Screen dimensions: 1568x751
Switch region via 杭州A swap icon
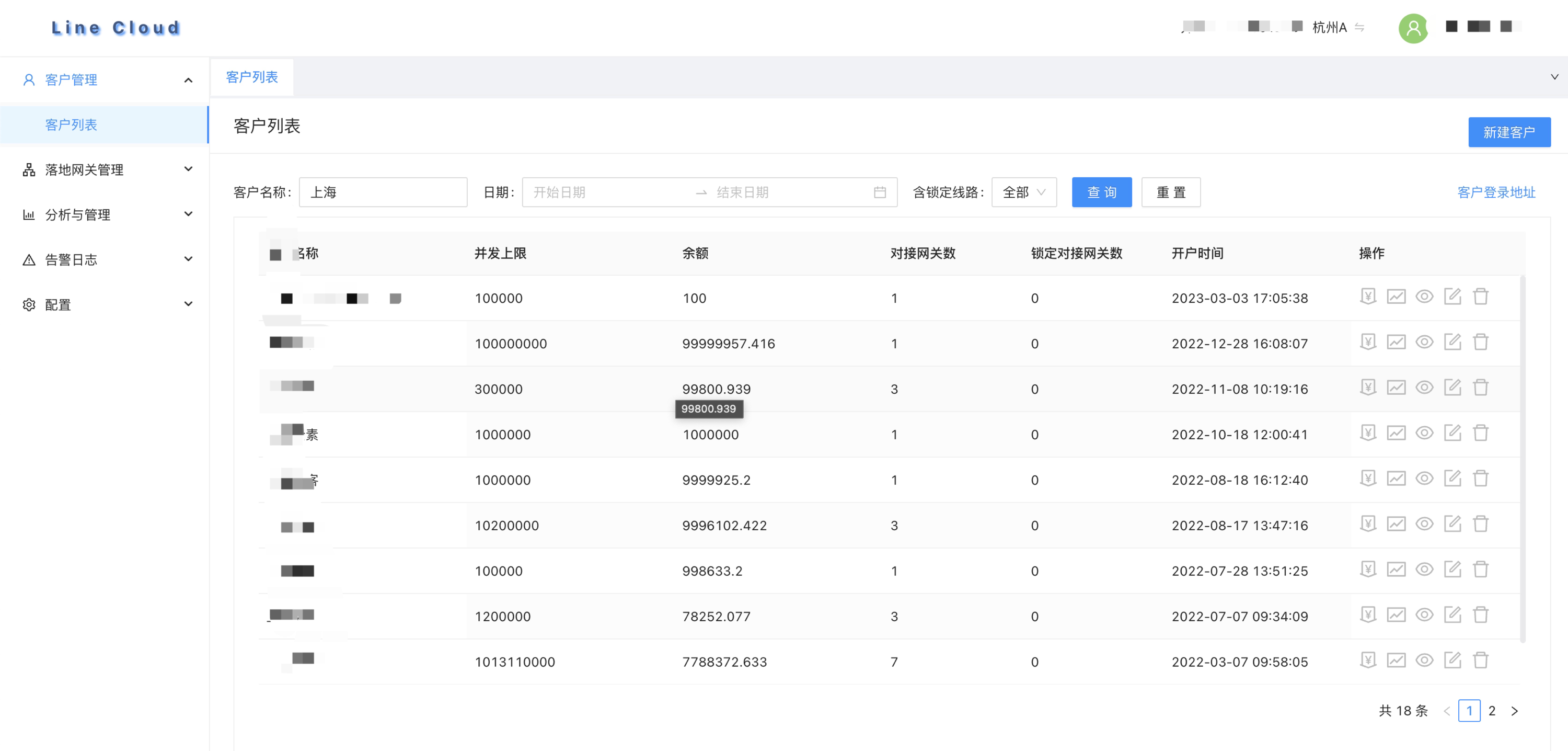click(1359, 27)
